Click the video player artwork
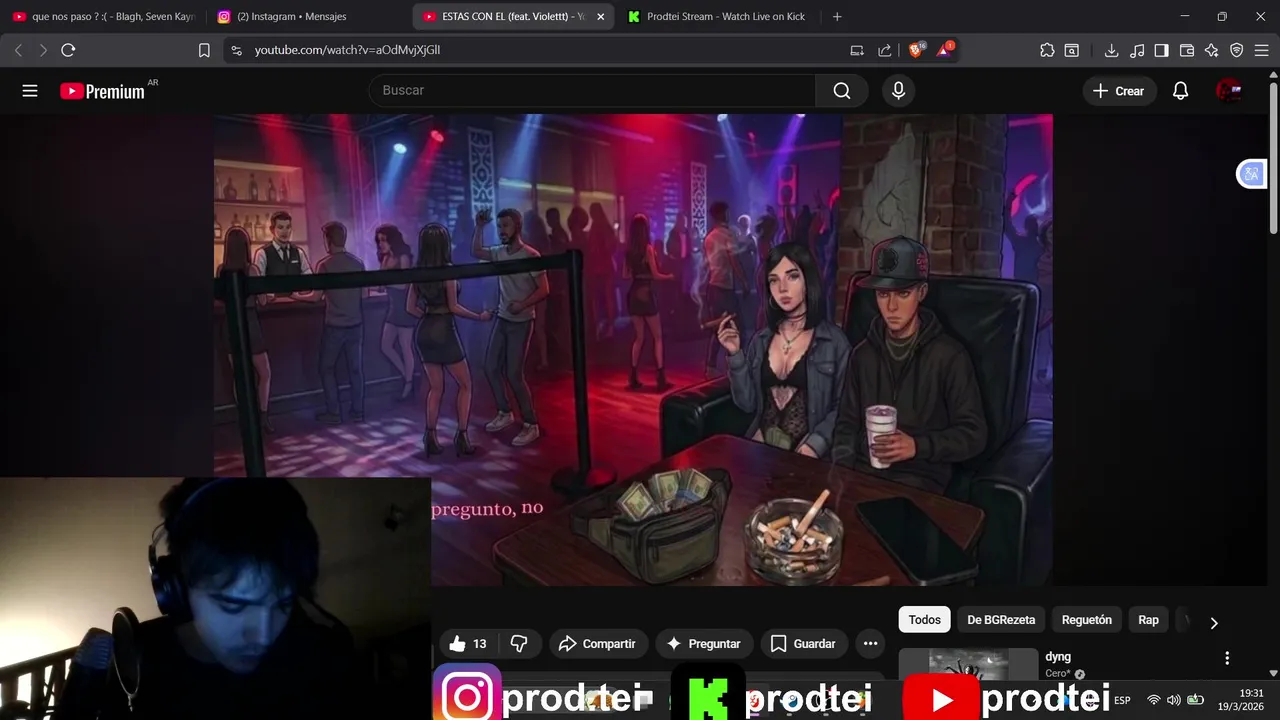The image size is (1280, 720). 632,349
